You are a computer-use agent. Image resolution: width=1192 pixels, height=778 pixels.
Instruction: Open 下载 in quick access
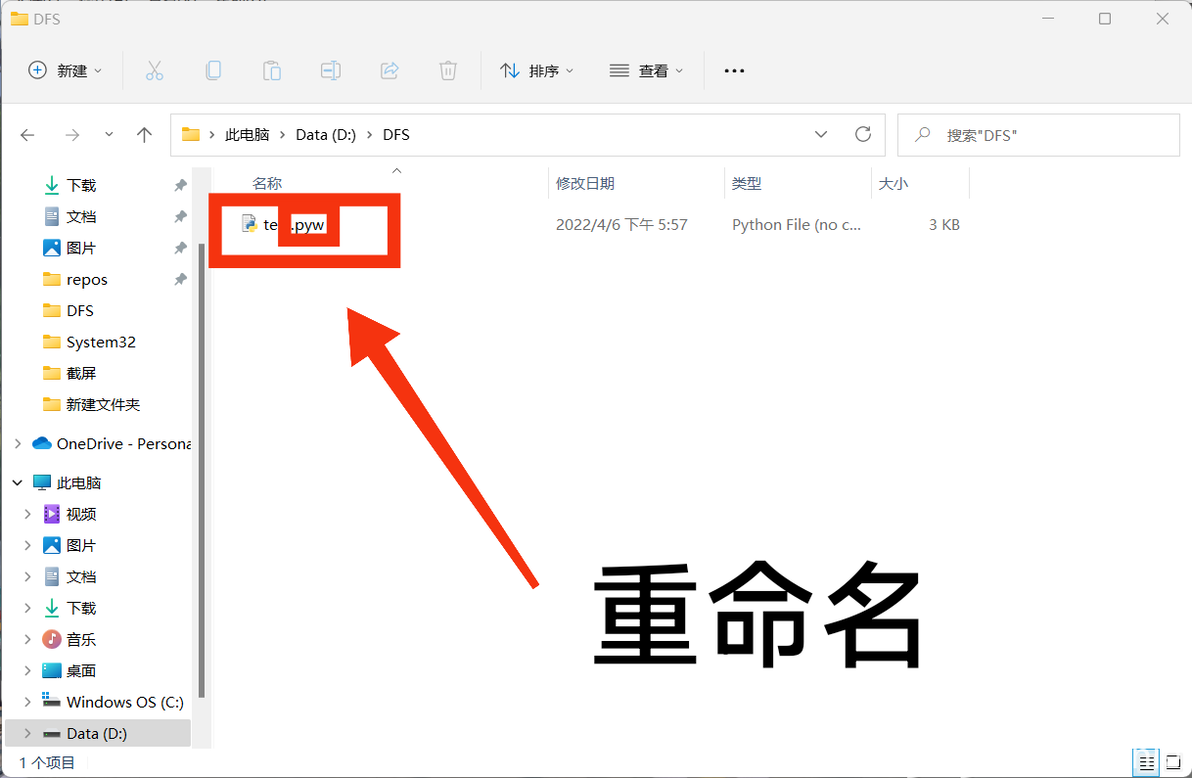tap(81, 185)
